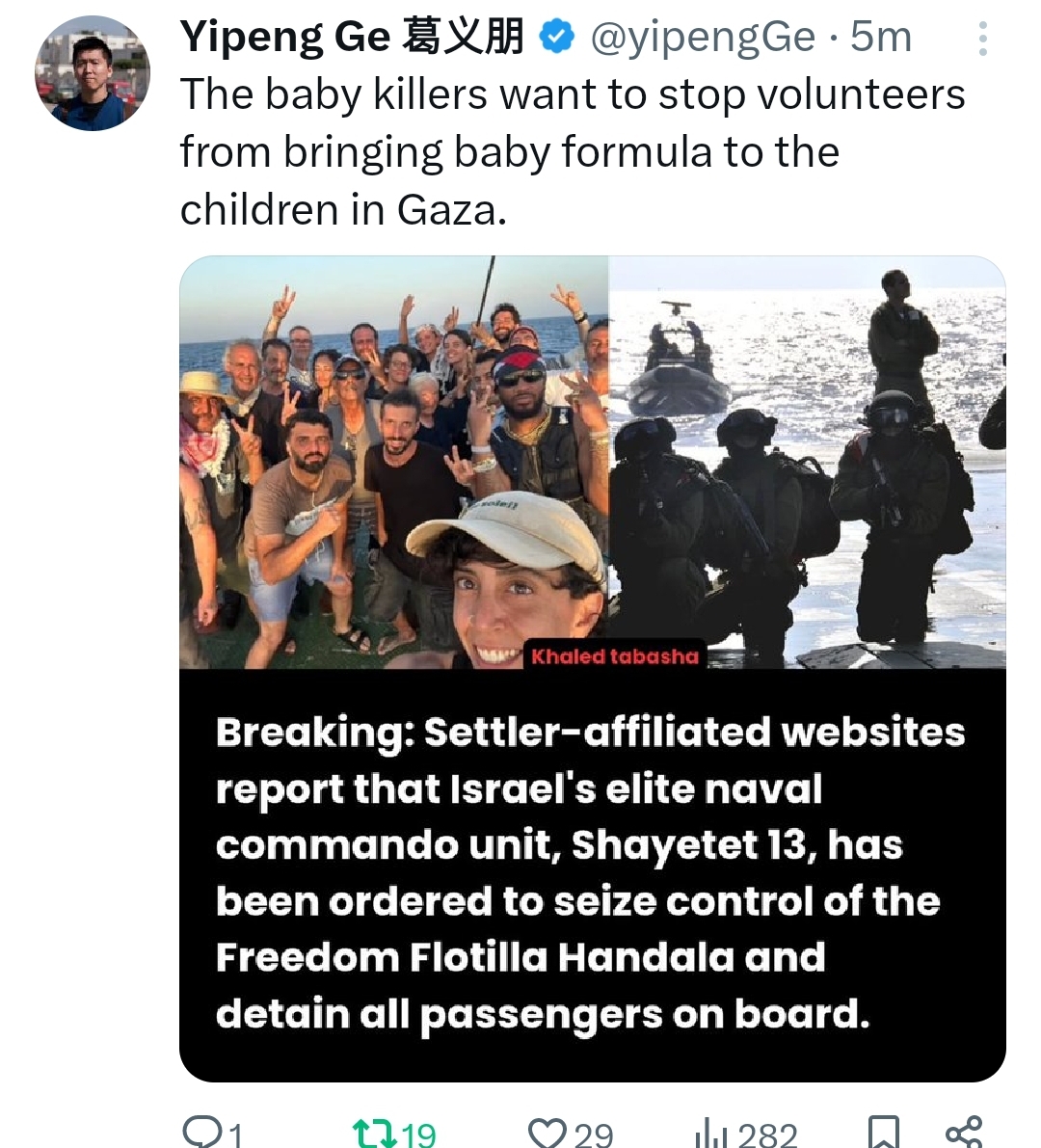Open the reply comment icon
The width and height of the screenshot is (1041, 1148).
[x=198, y=1132]
